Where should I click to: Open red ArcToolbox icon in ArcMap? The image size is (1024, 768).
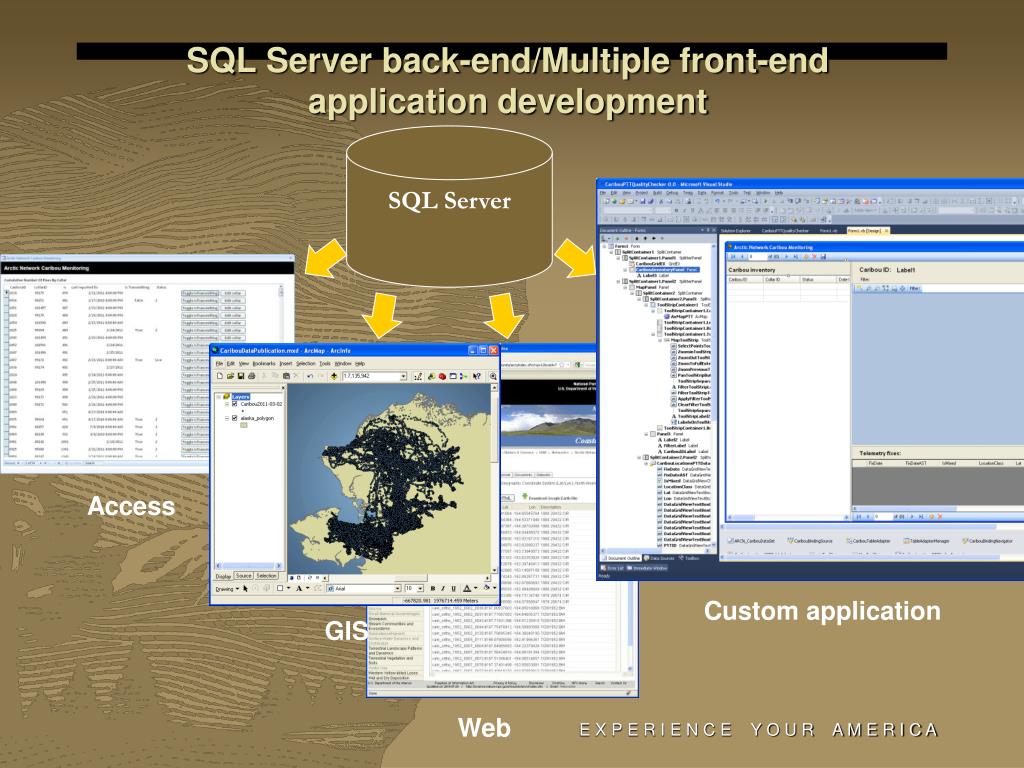[x=442, y=376]
